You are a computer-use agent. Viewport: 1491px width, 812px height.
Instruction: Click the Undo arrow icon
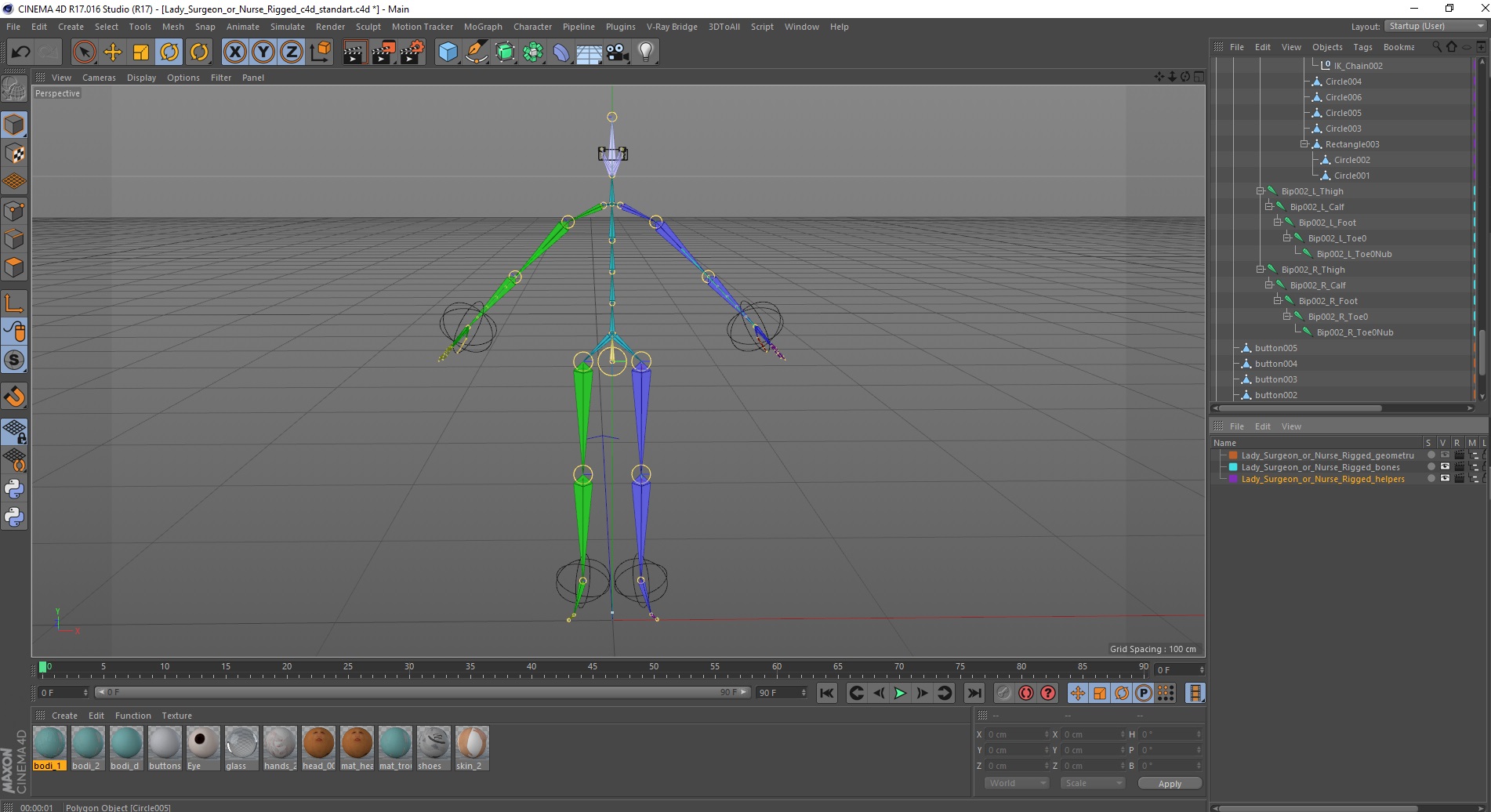20,53
